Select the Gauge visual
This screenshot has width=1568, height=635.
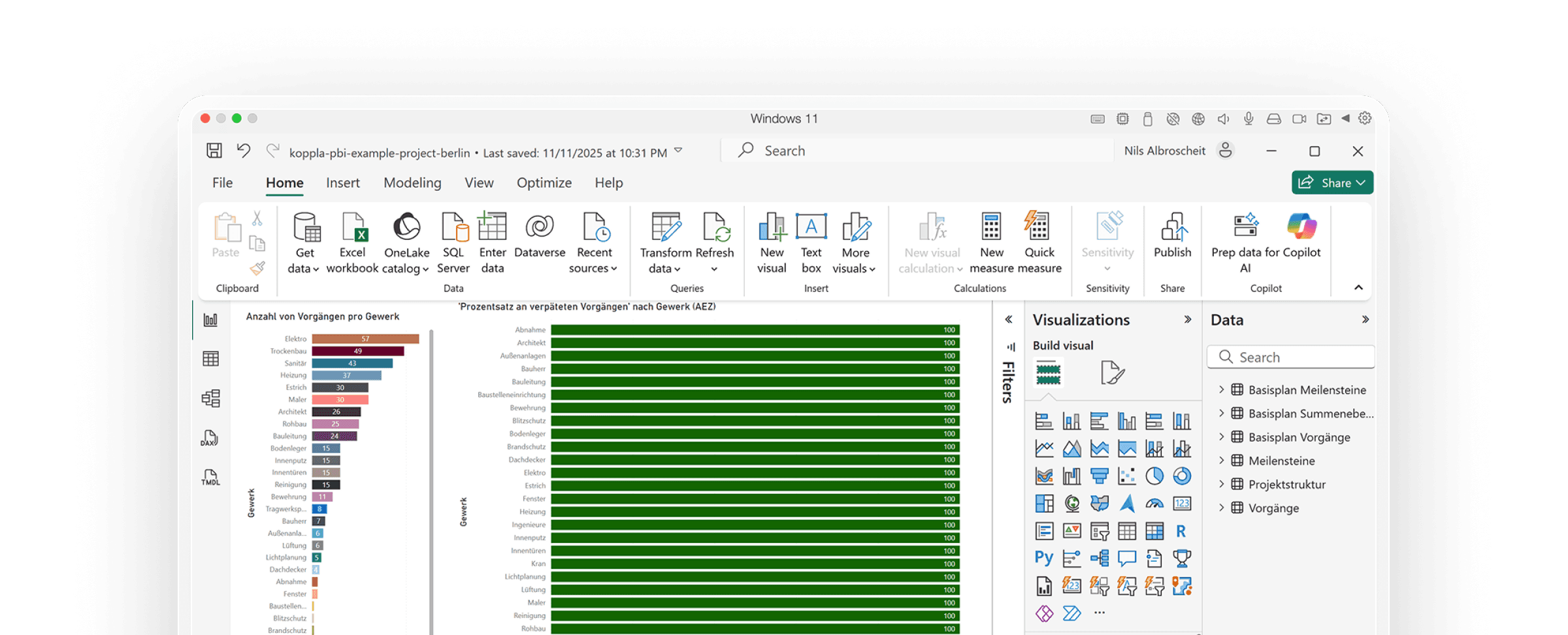[1154, 504]
